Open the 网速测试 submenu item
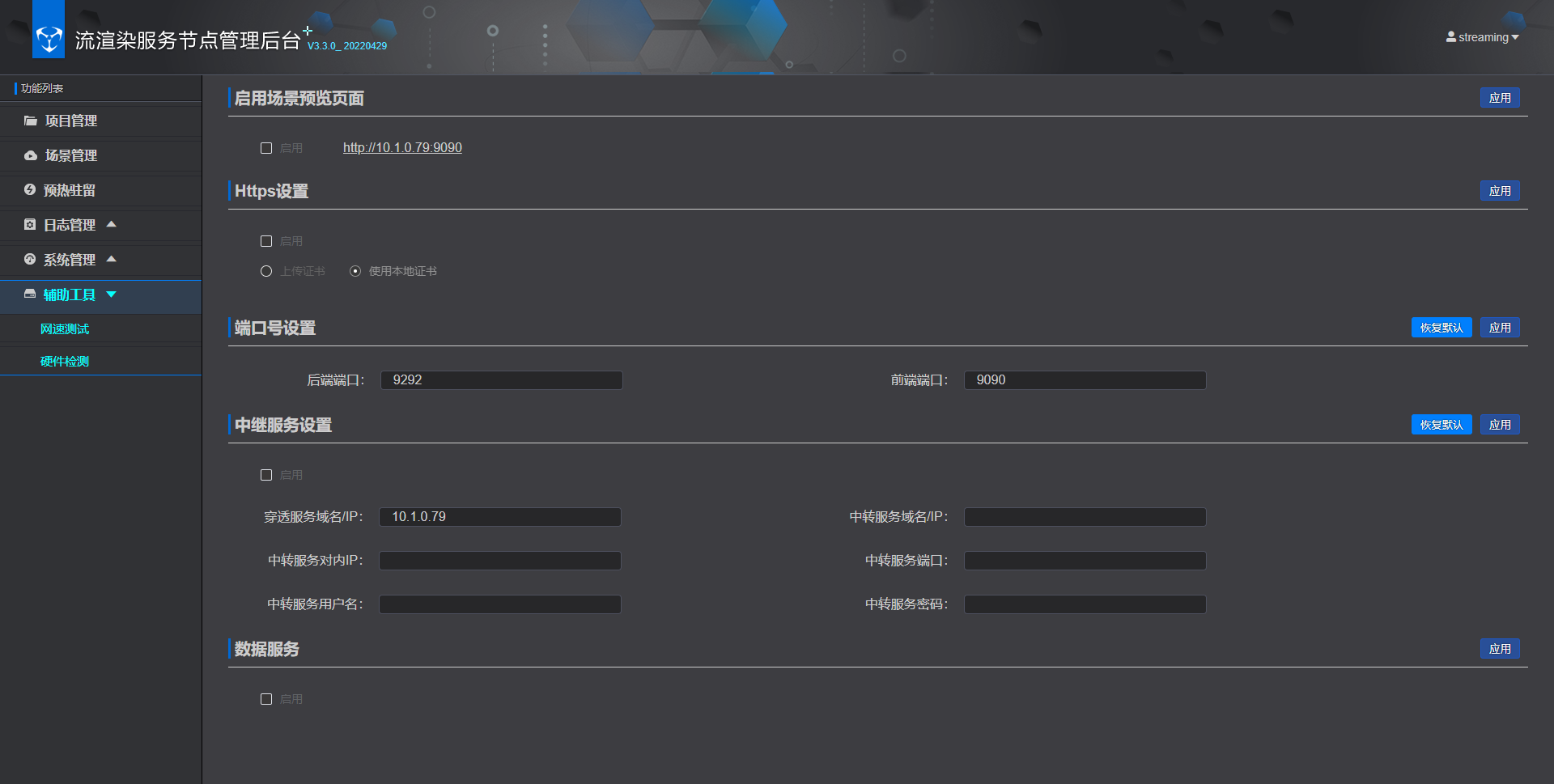This screenshot has width=1554, height=784. (x=65, y=329)
